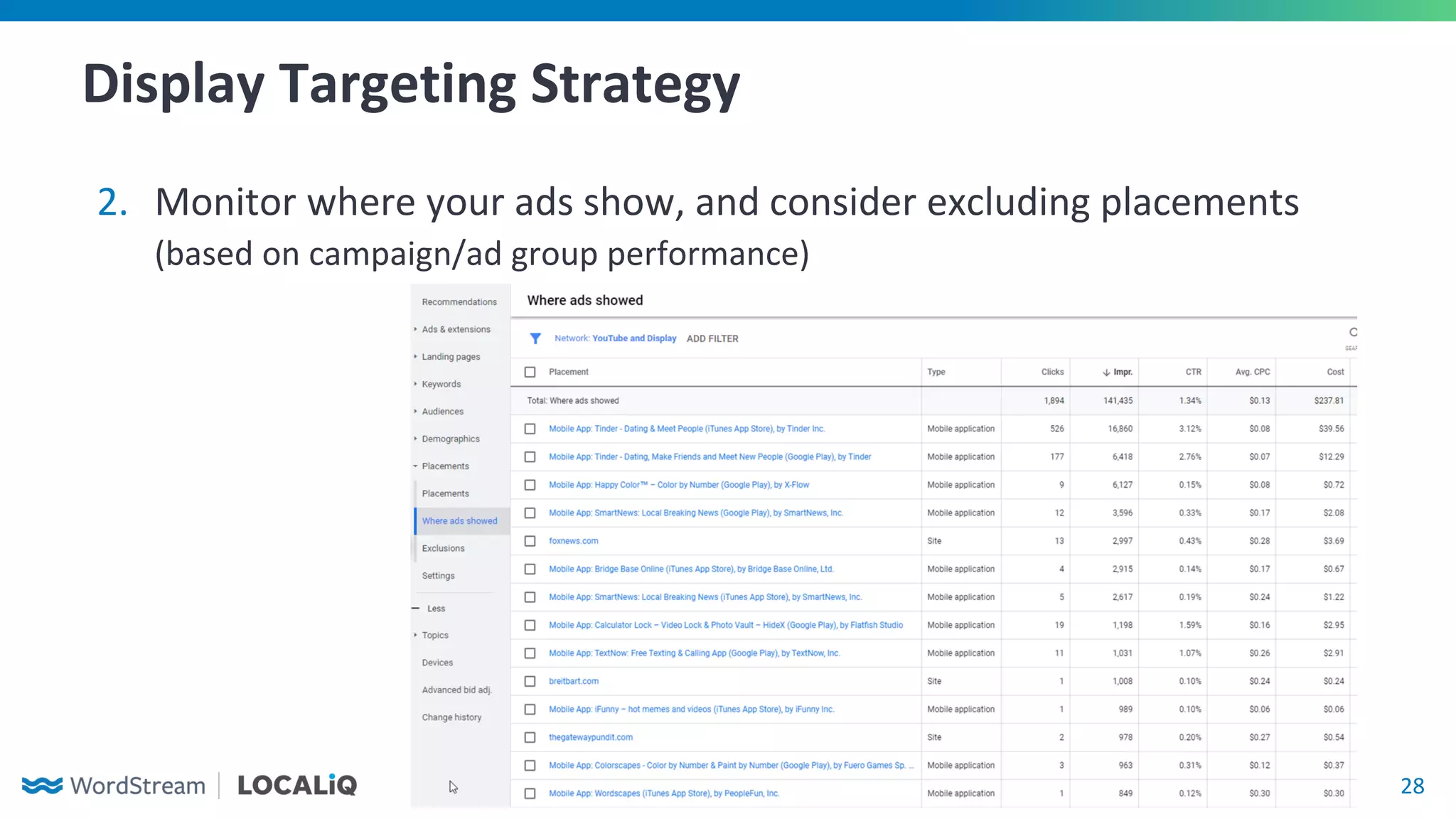
Task: Open the Tinder iTunes App Store placement link
Action: pyautogui.click(x=687, y=429)
